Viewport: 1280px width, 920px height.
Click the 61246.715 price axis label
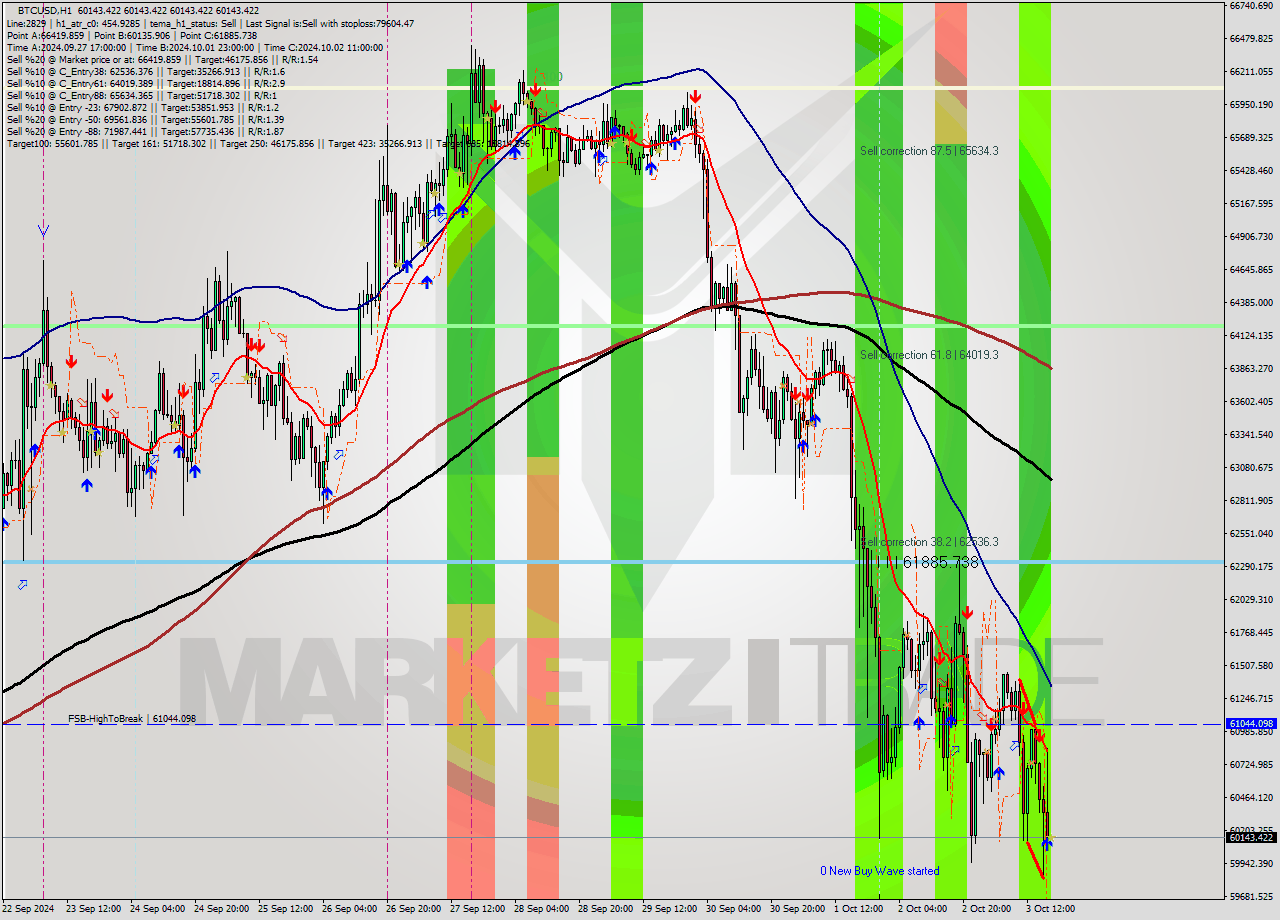pos(1251,698)
